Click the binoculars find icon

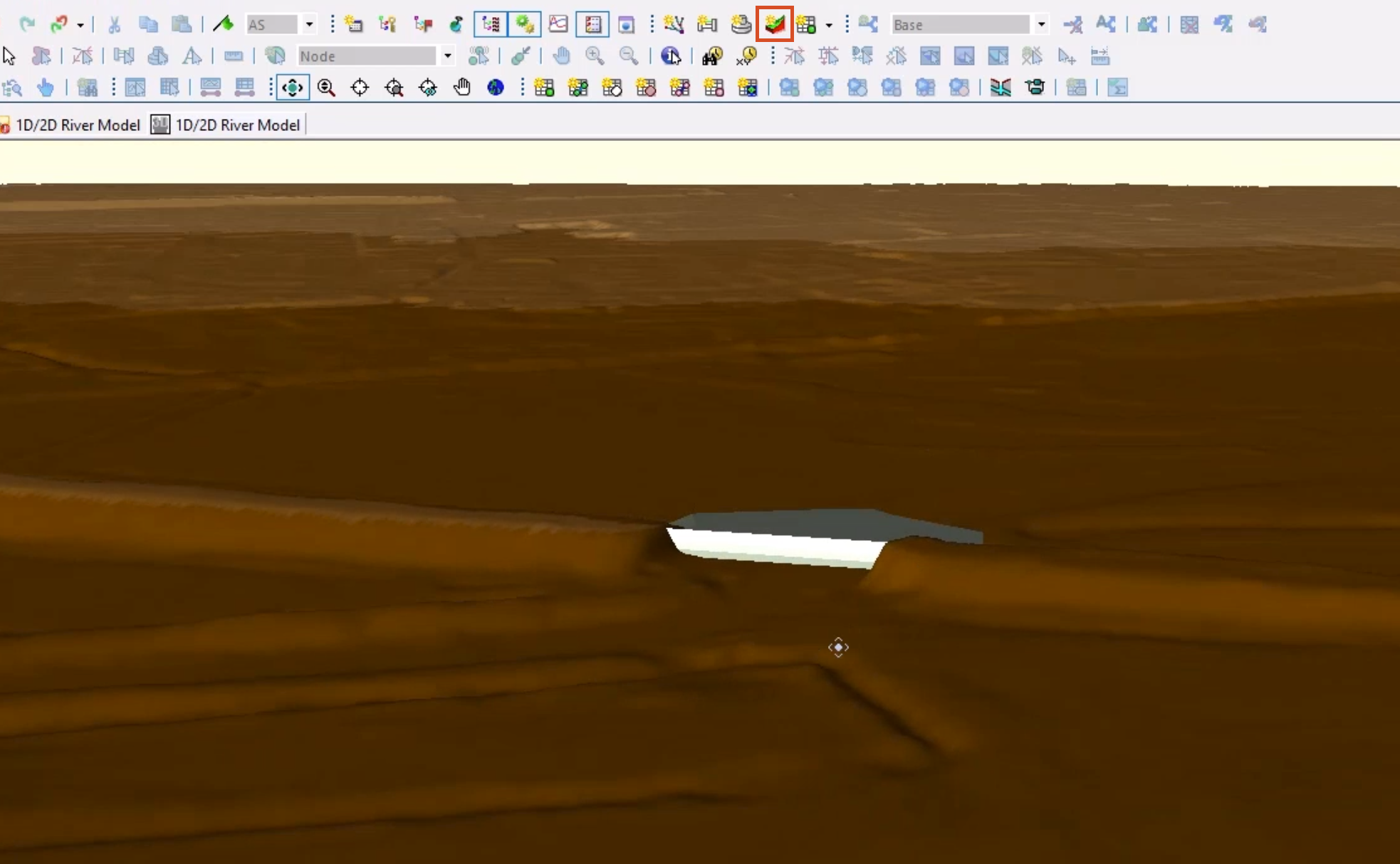pos(712,56)
